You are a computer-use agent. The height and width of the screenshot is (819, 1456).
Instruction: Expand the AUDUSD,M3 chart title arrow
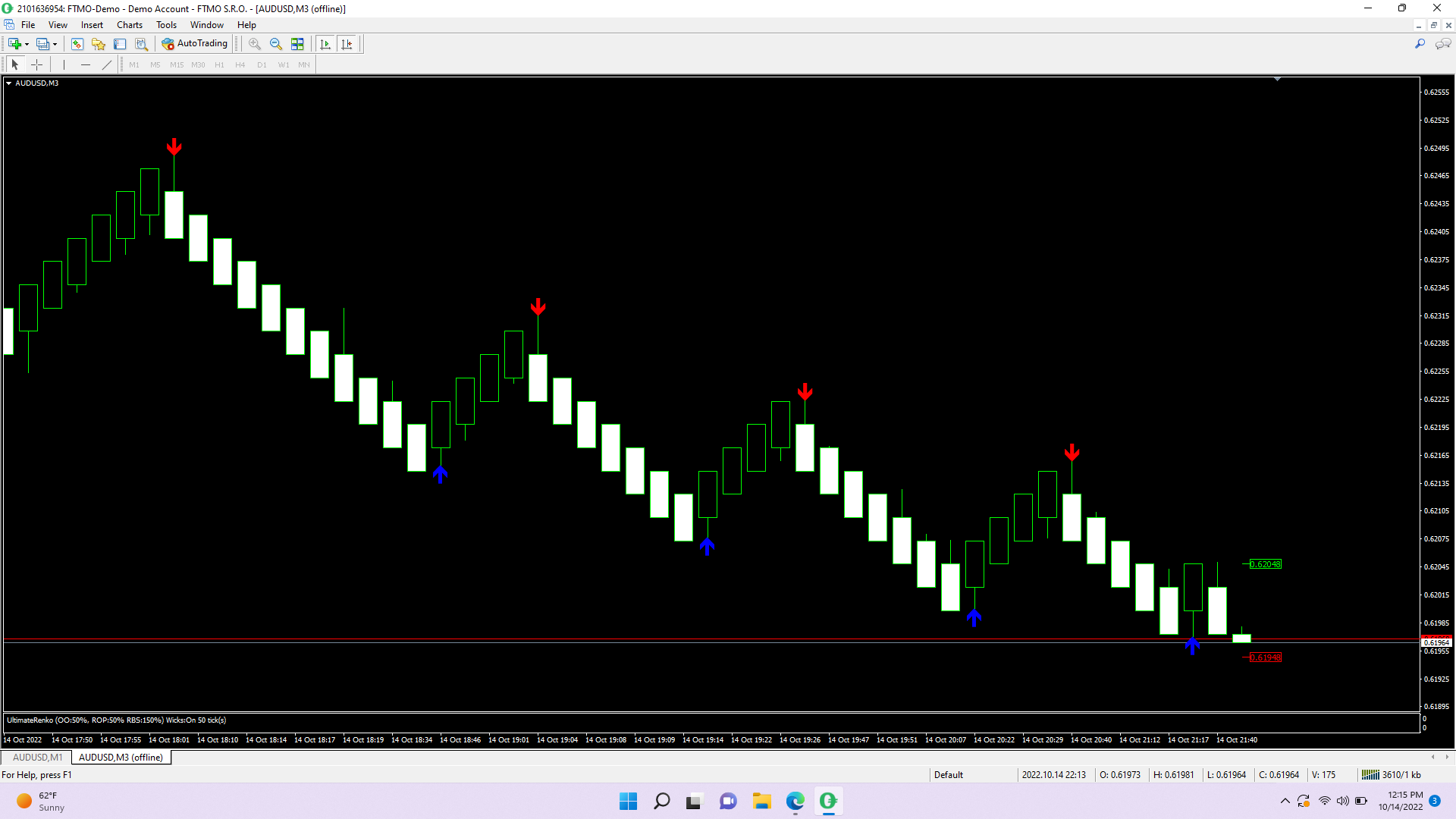[8, 83]
